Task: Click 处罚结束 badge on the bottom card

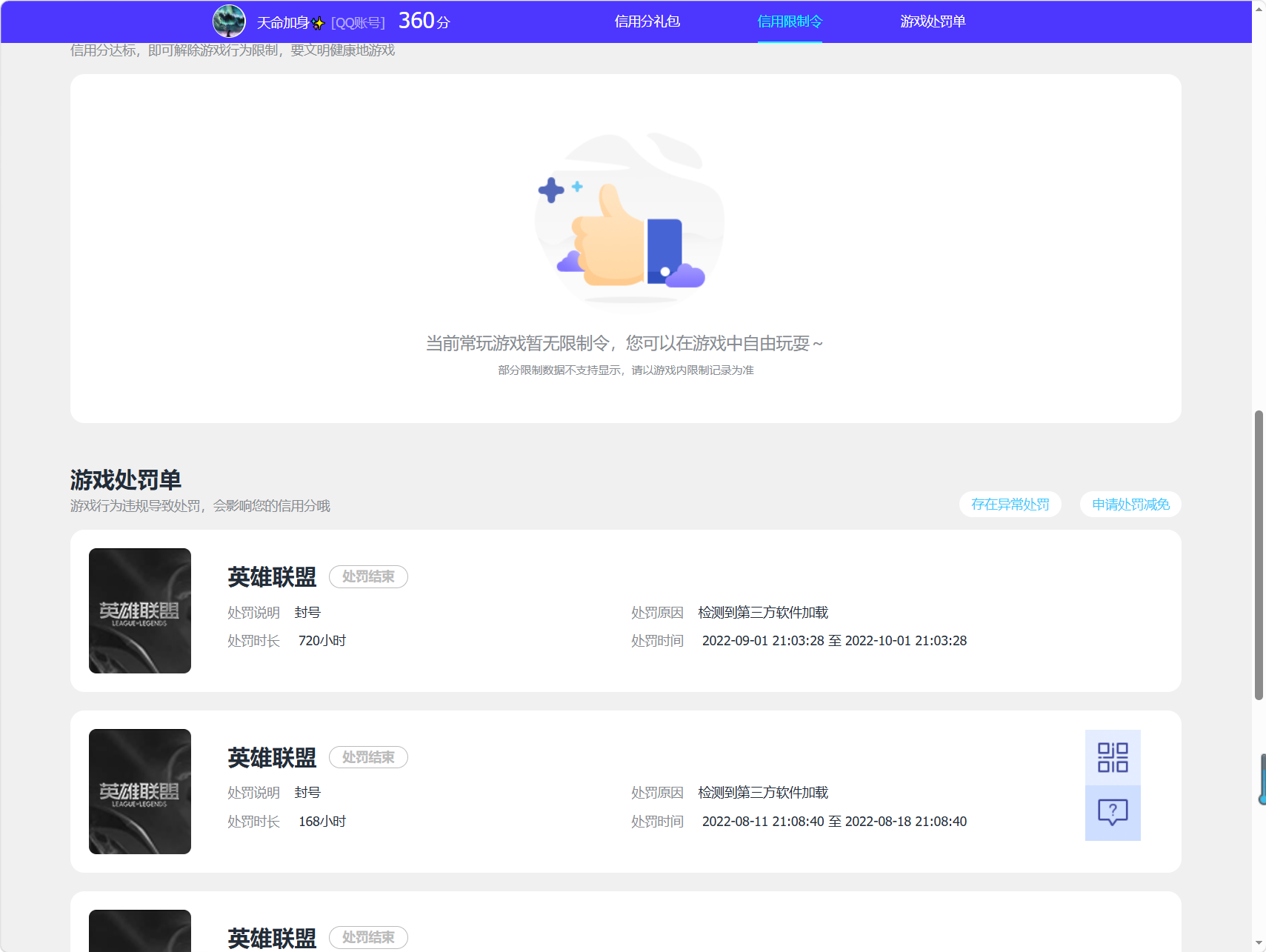Action: tap(368, 937)
